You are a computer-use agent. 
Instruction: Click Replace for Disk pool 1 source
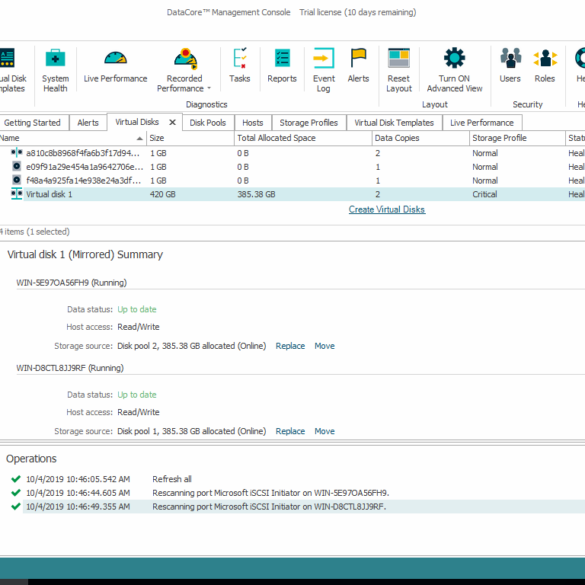click(x=290, y=431)
